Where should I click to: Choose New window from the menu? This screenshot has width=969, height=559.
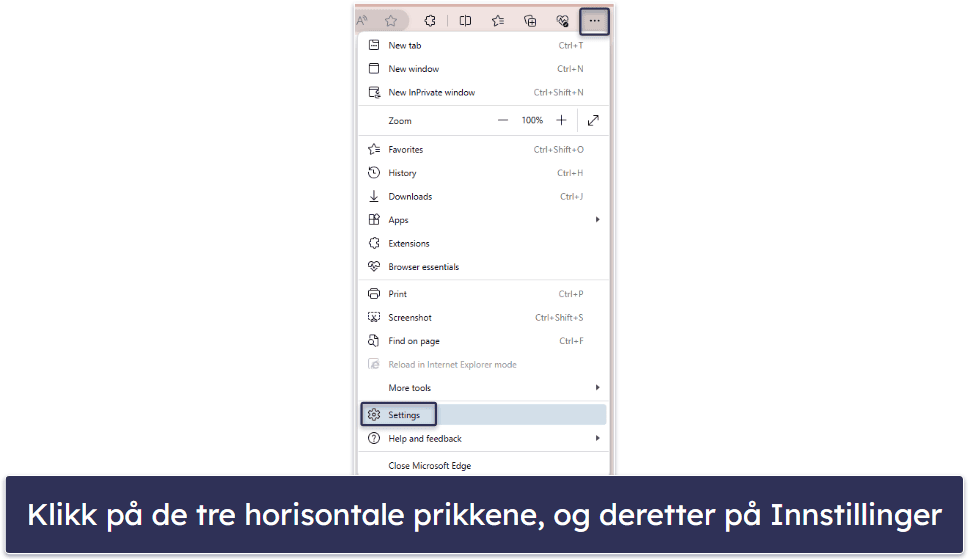(x=483, y=69)
